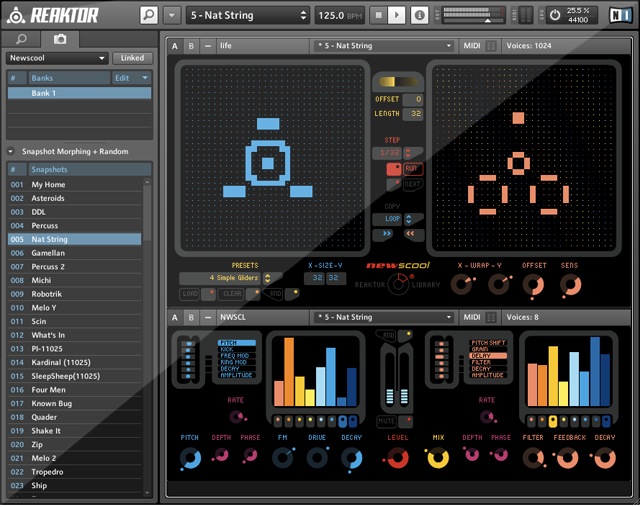The height and width of the screenshot is (507, 640).
Task: Select PITCH in the blue modulation list
Action: click(237, 343)
